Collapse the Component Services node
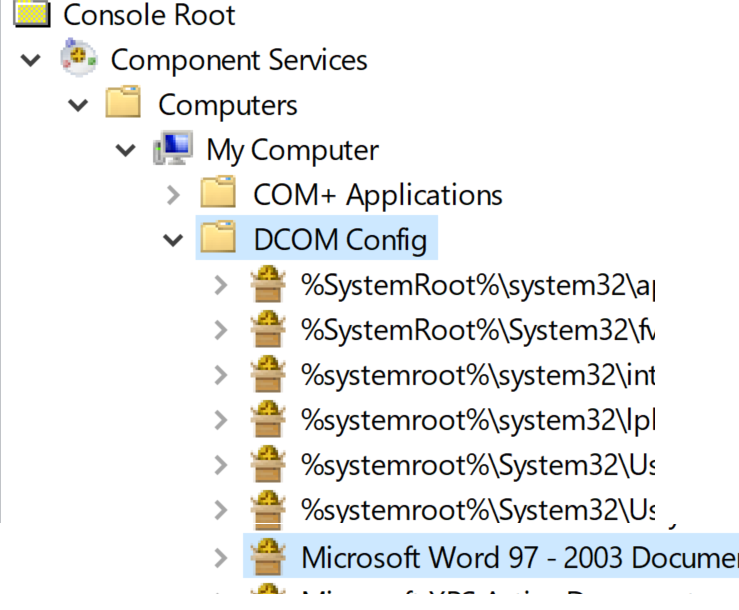 32,60
